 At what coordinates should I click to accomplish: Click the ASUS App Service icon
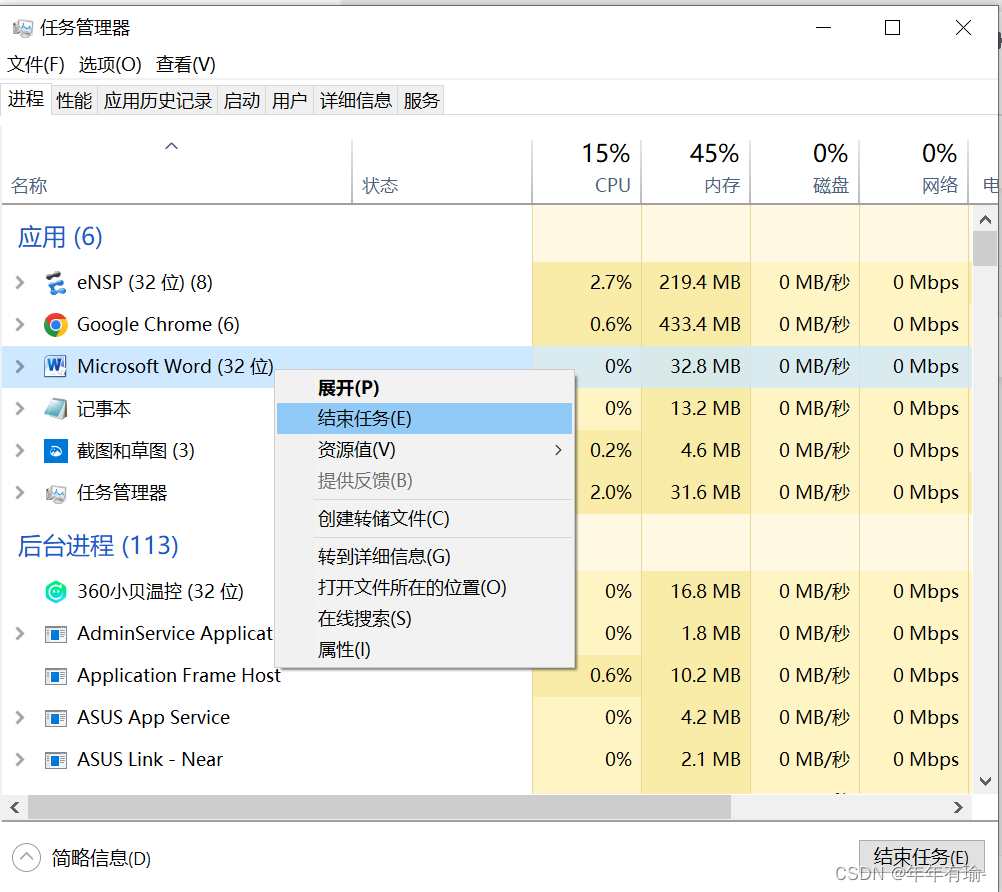(56, 718)
